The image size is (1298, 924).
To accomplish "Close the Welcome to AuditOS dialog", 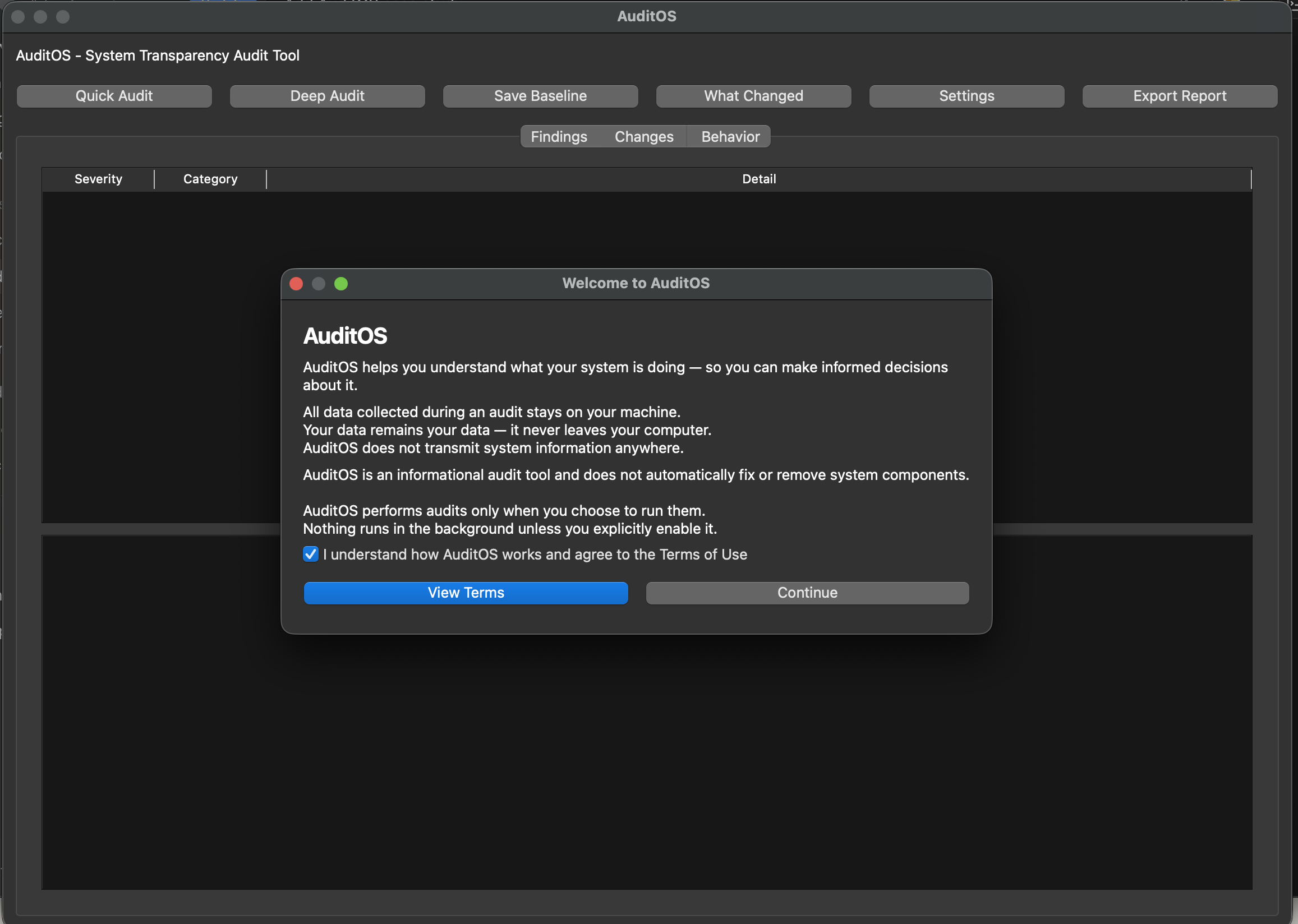I will pos(297,284).
